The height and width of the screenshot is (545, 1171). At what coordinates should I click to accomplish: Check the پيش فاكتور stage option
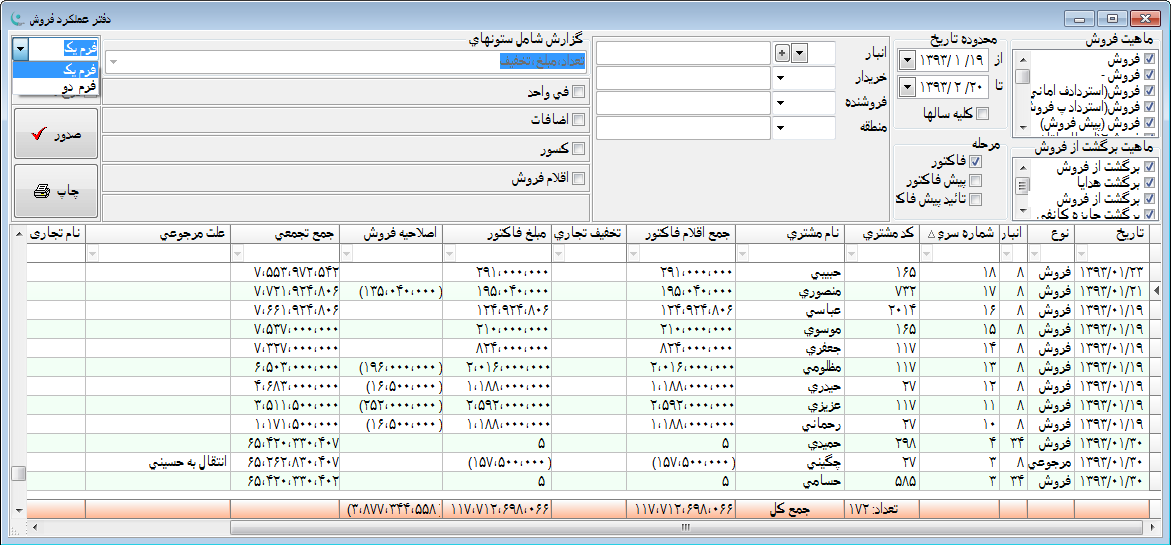tap(976, 180)
